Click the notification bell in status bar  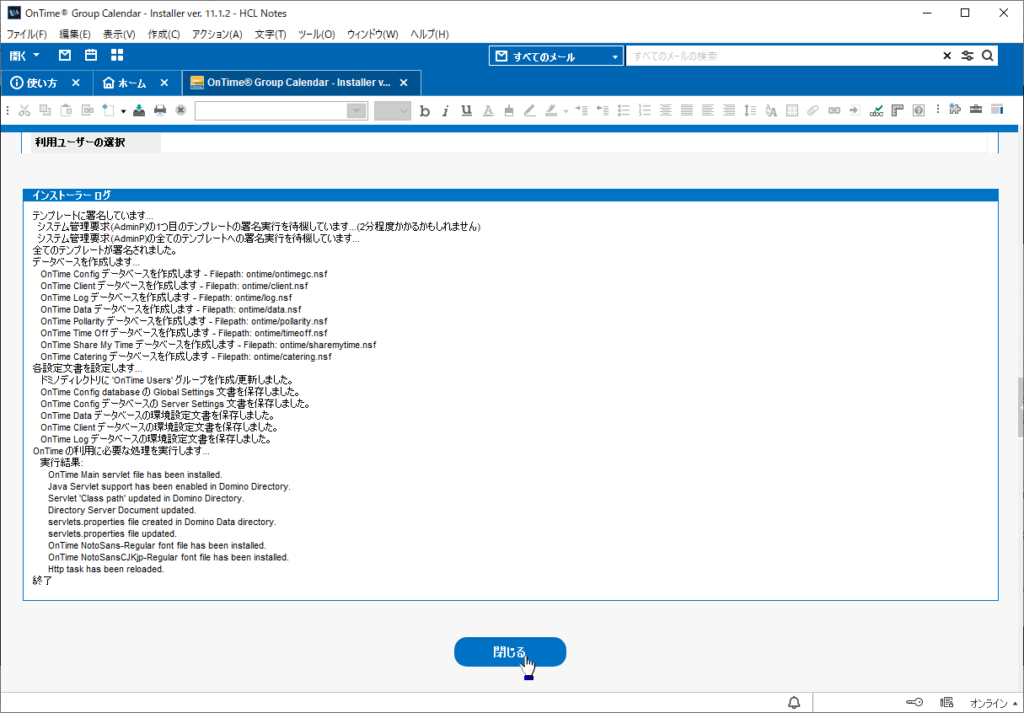coord(794,703)
